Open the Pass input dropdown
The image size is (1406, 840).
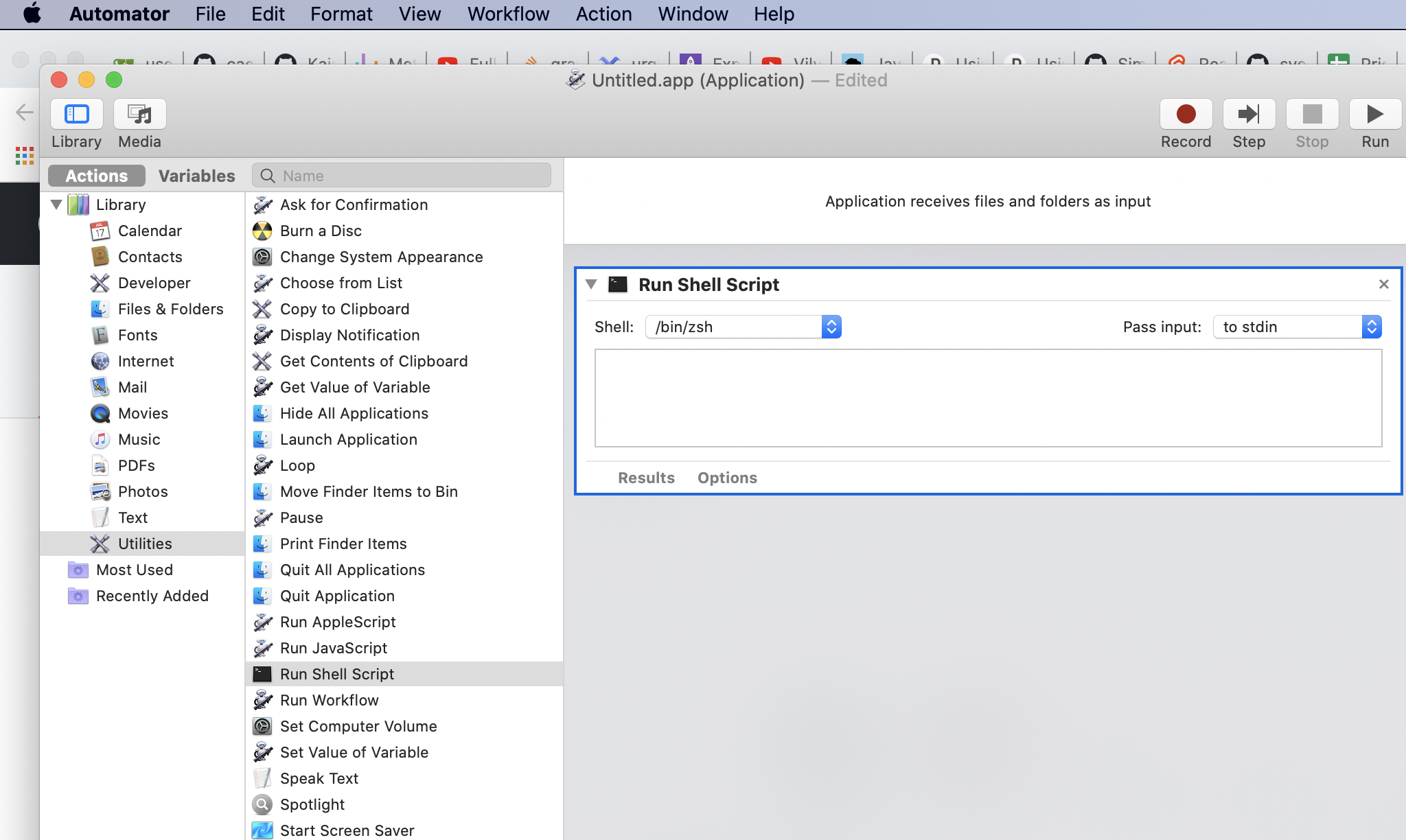[x=1297, y=327]
